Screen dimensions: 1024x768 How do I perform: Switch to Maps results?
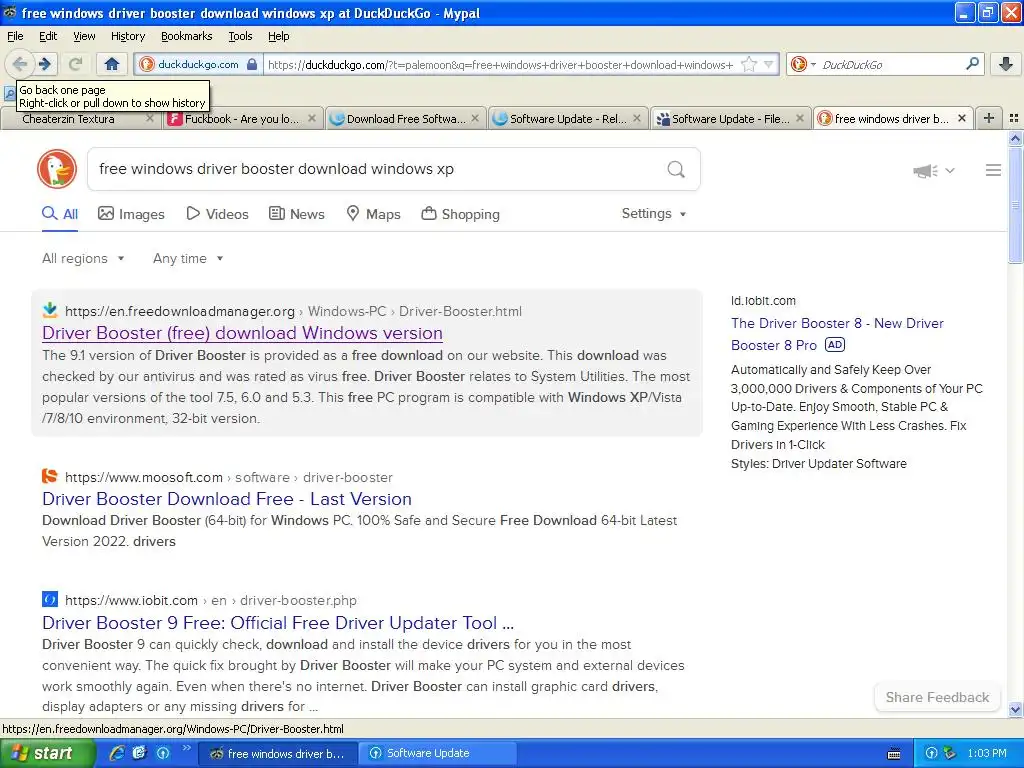373,214
